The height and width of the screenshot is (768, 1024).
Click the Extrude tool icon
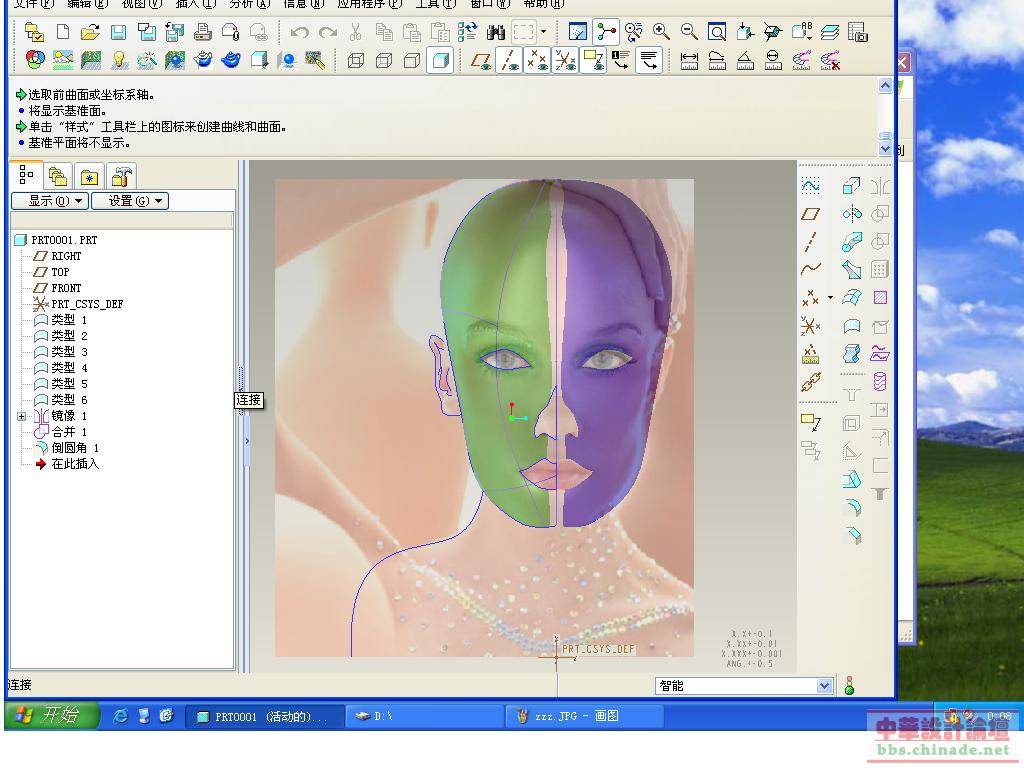851,186
